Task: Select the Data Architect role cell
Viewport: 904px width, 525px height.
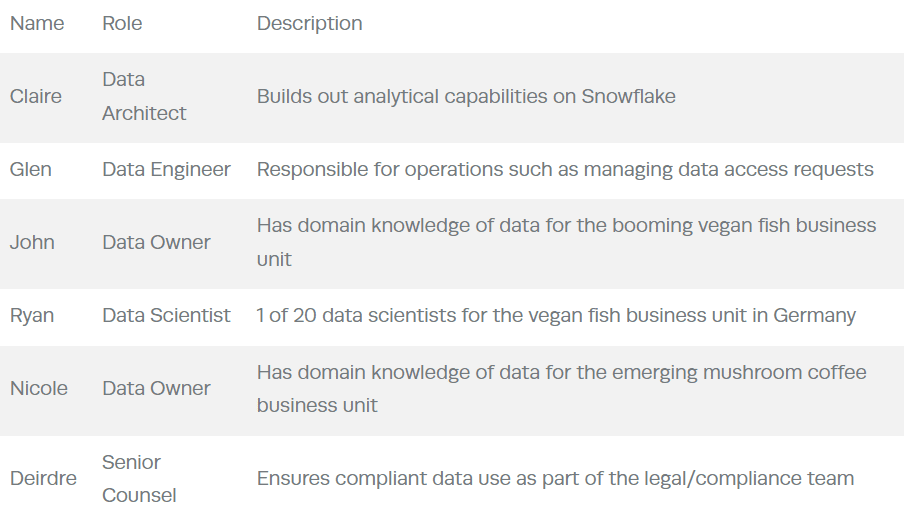Action: [x=144, y=96]
